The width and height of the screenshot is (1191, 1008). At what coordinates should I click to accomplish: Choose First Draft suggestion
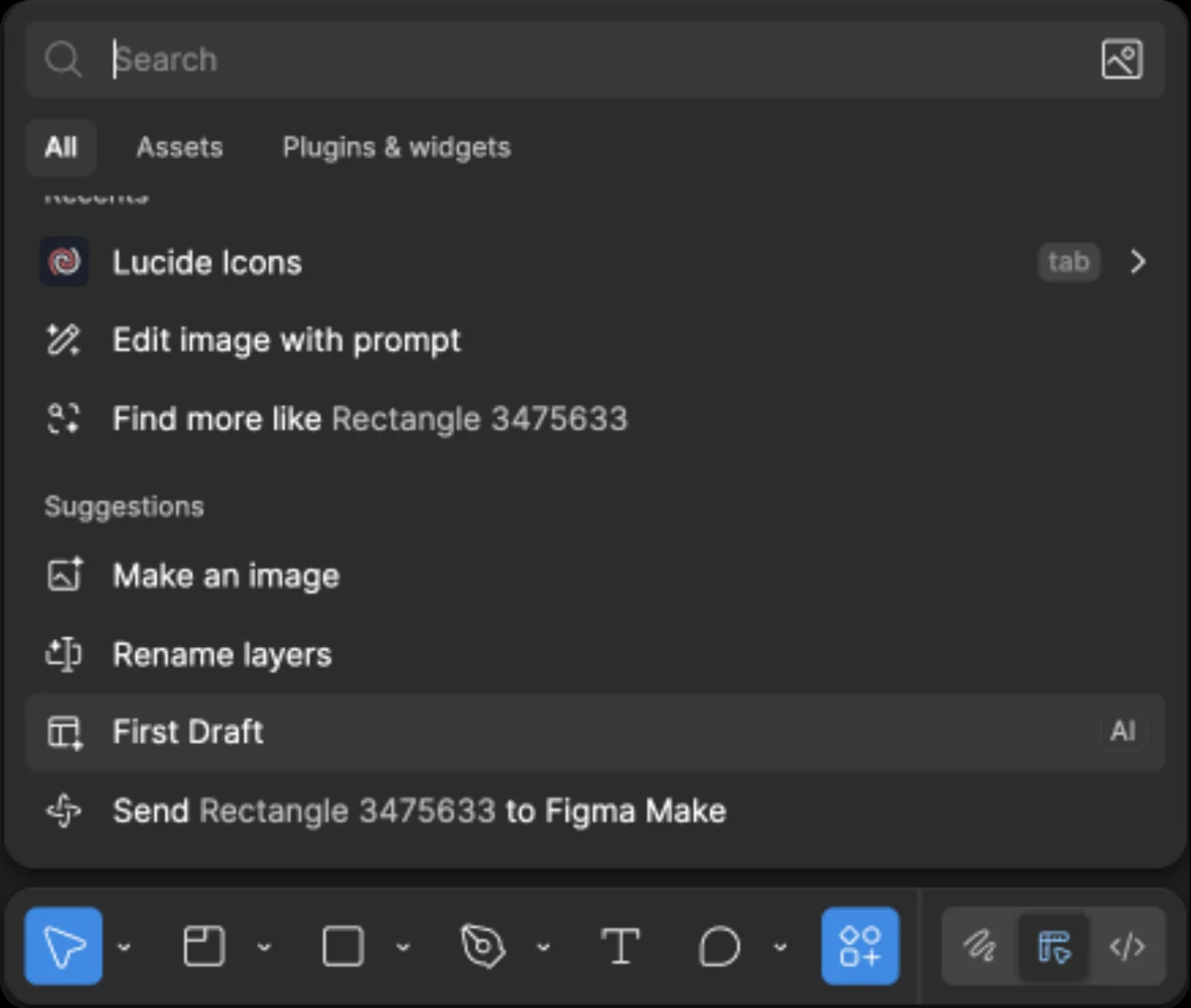595,732
